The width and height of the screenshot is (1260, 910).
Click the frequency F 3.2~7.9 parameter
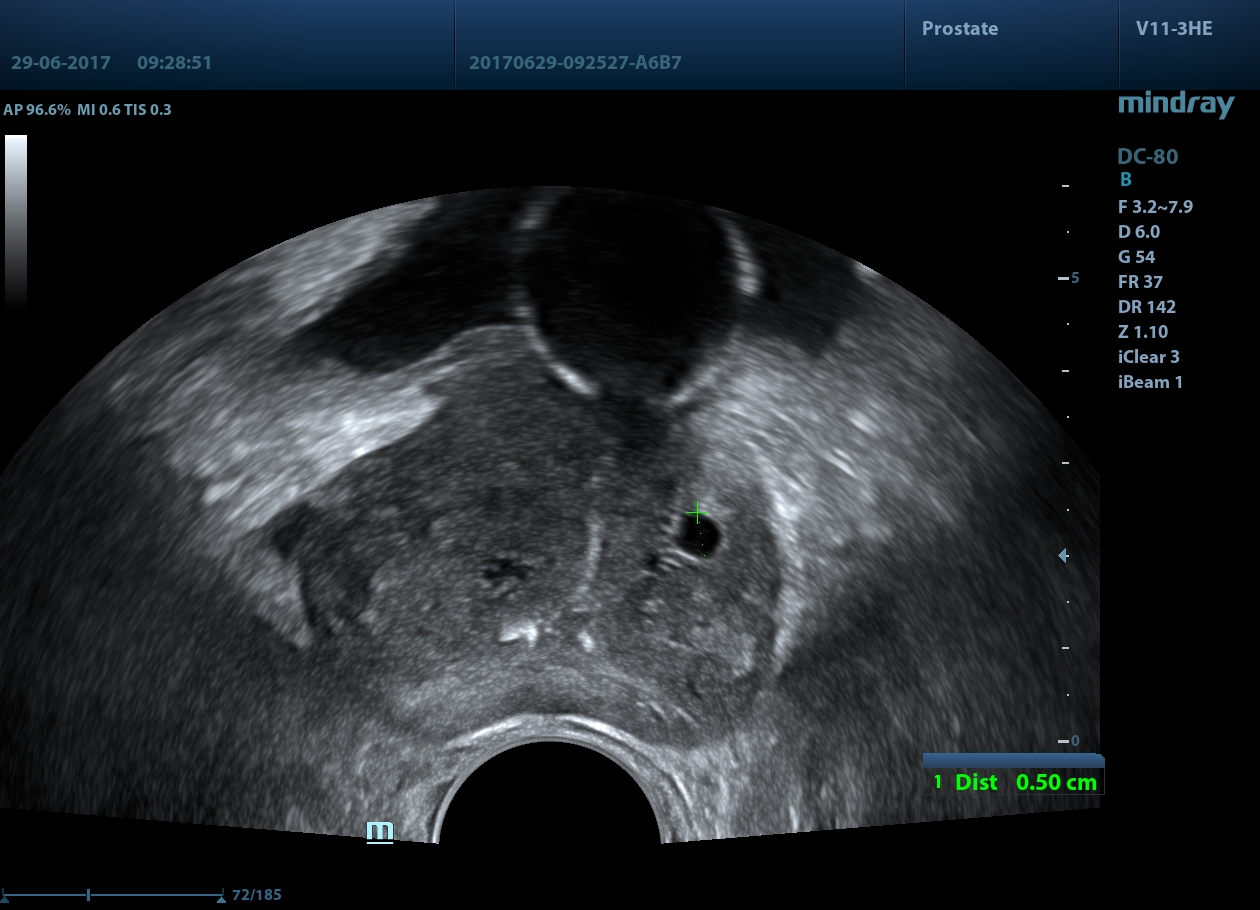[1155, 207]
